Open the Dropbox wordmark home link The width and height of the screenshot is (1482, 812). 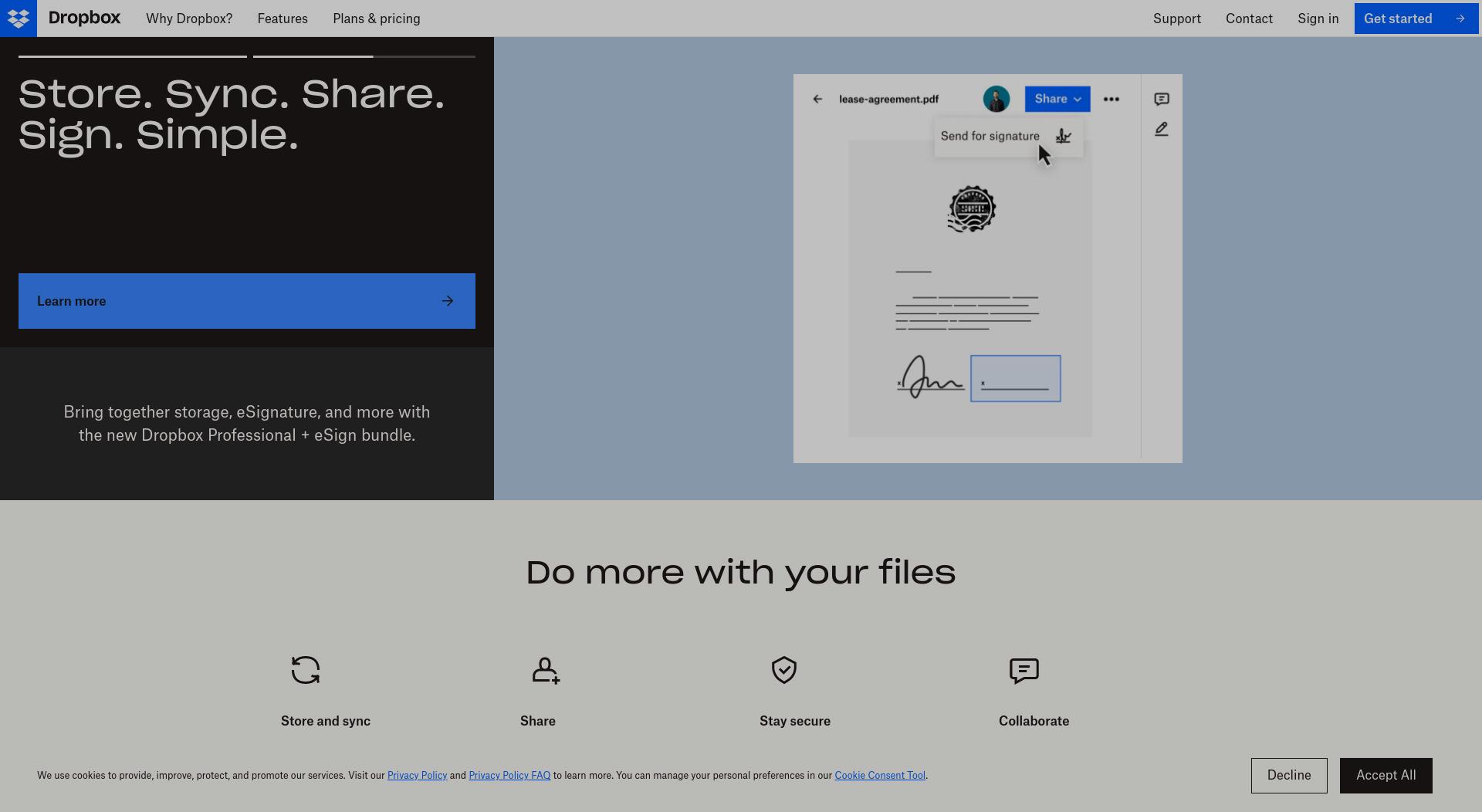tap(84, 18)
